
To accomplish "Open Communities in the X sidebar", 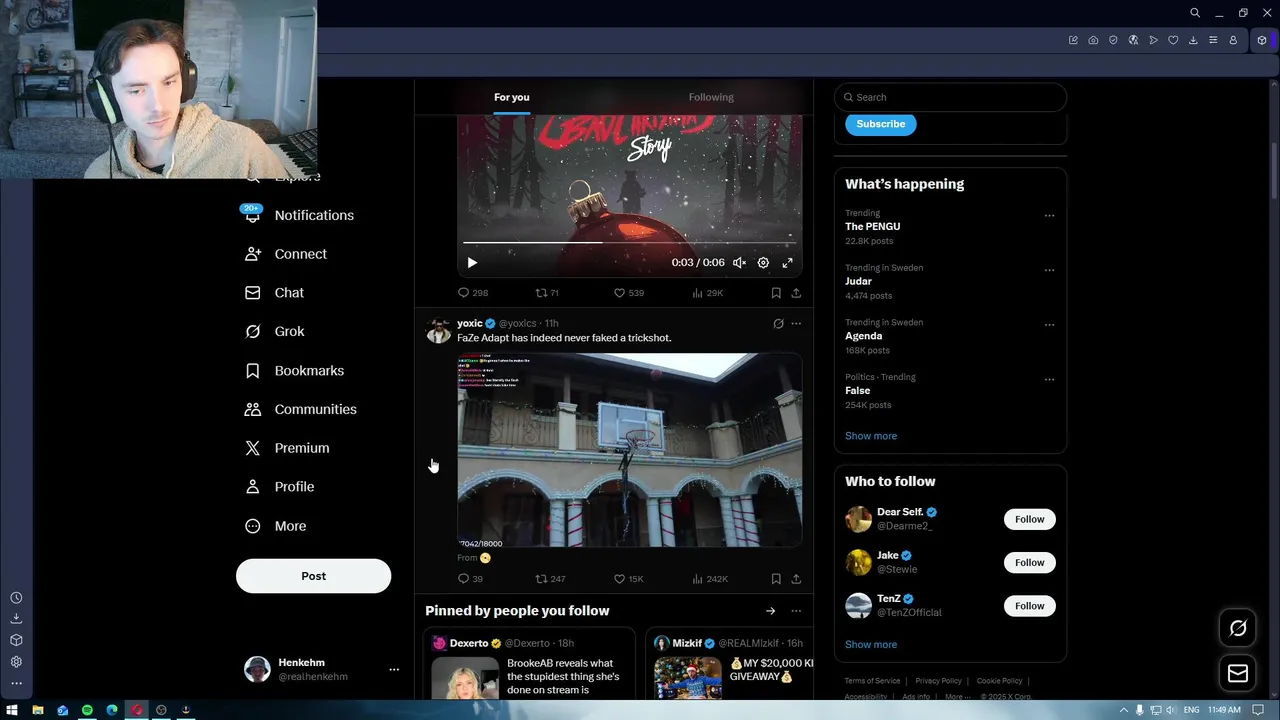I will tap(300, 409).
